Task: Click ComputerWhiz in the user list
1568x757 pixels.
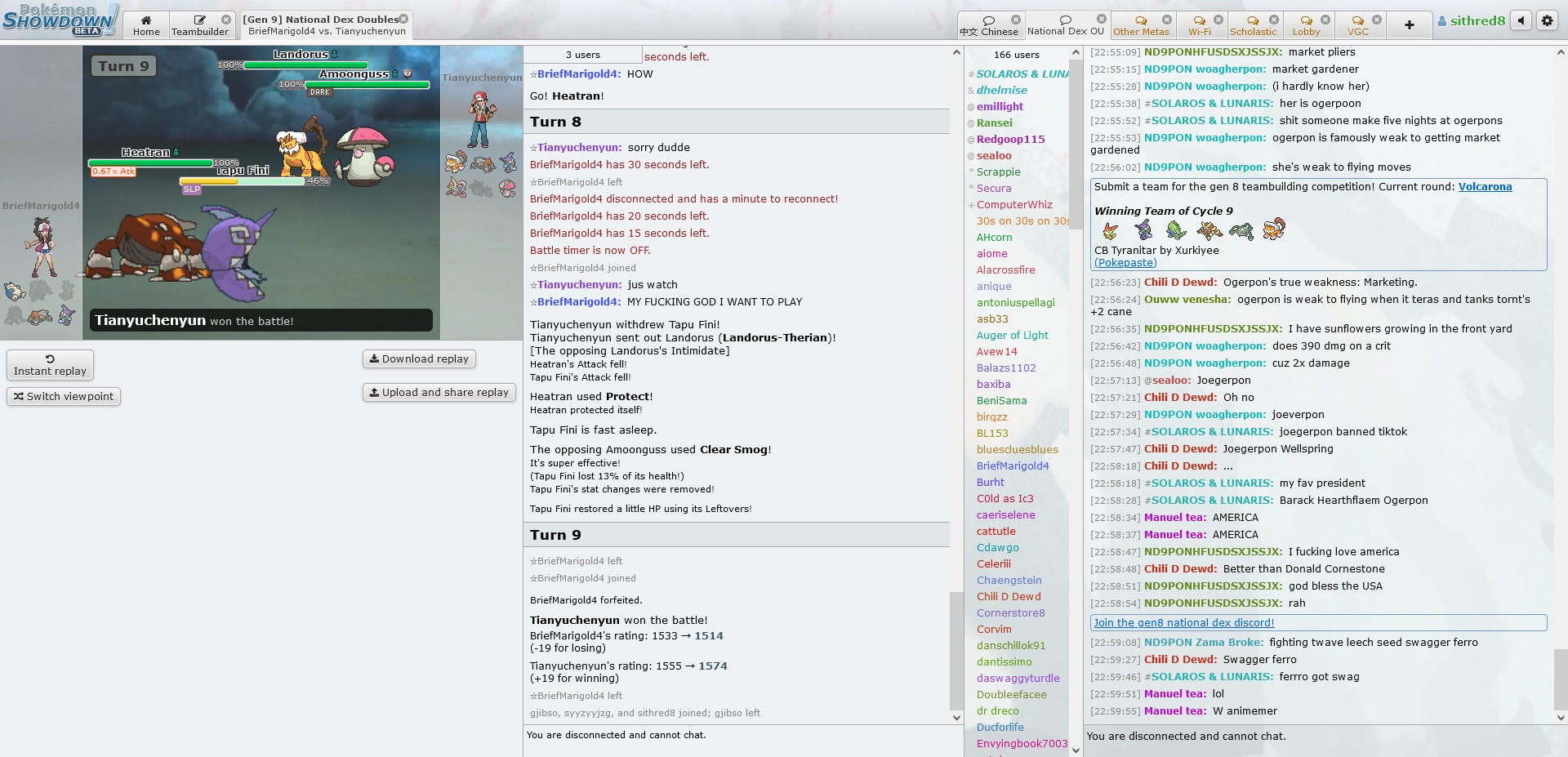Action: tap(1014, 205)
